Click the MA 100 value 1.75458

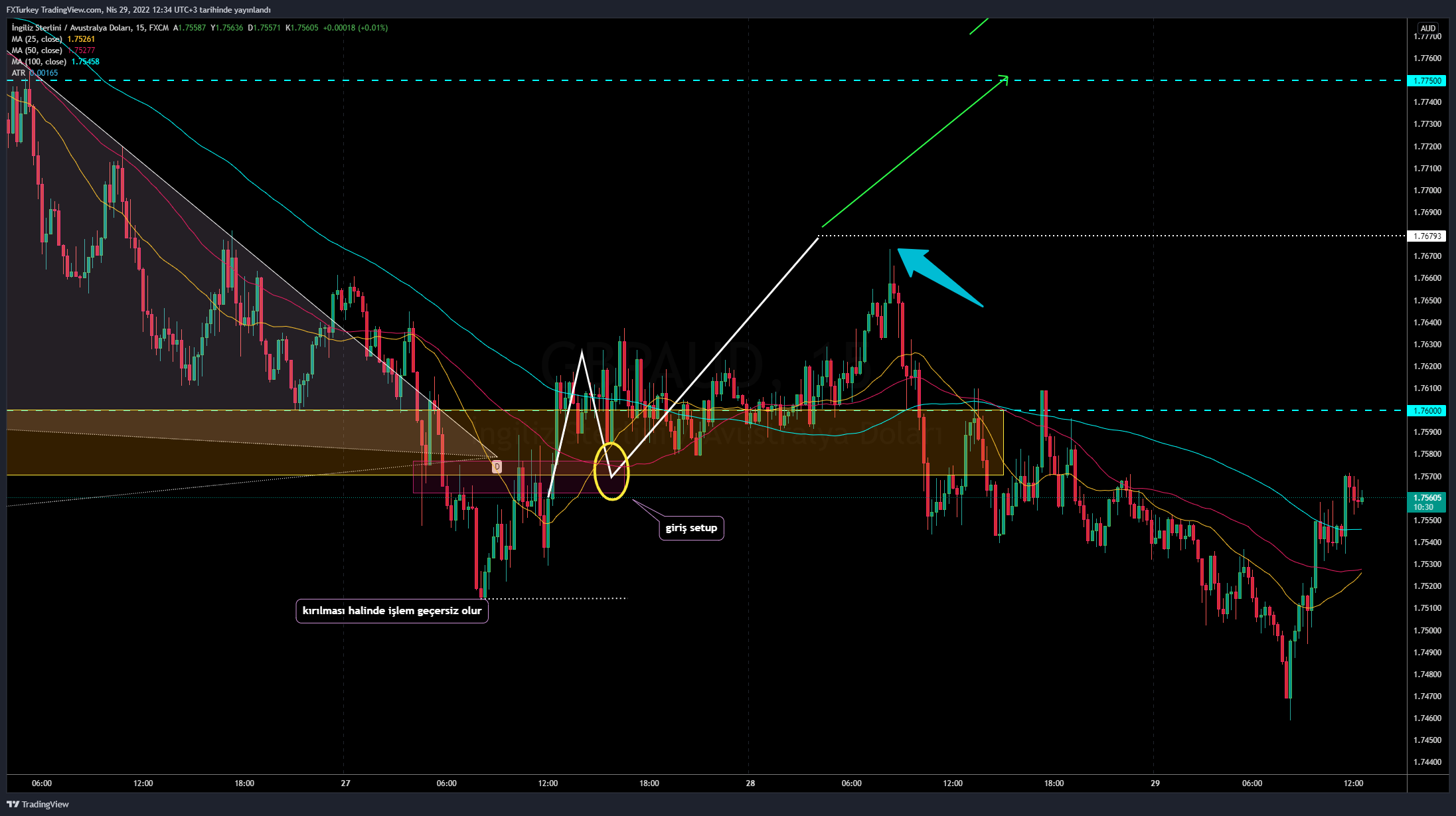(86, 62)
